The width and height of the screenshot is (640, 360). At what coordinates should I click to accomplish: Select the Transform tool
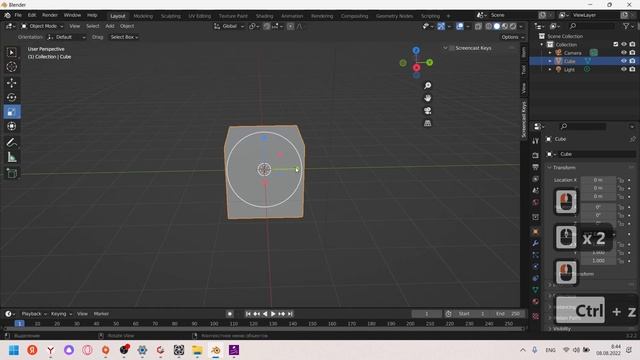[11, 126]
